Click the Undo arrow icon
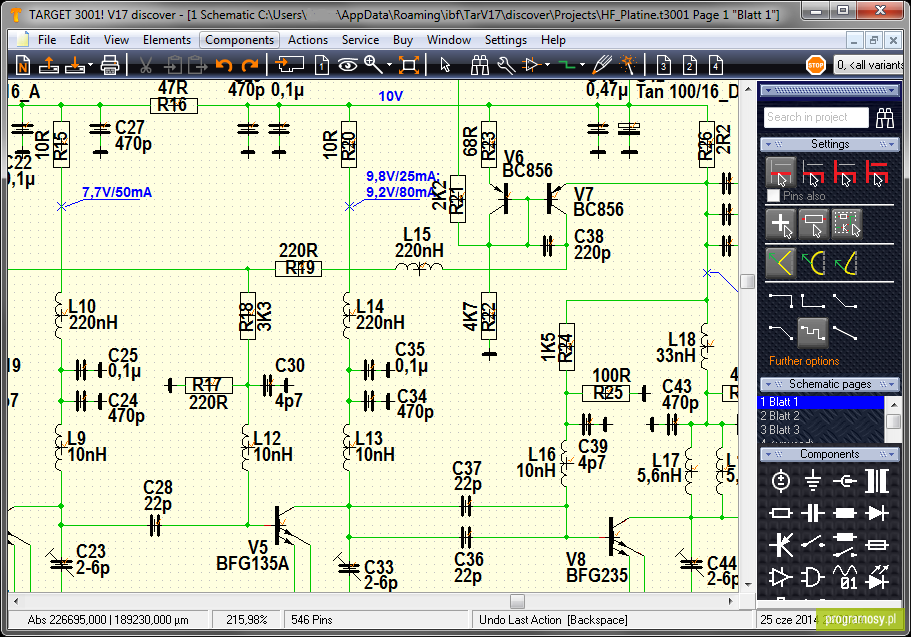 click(224, 65)
